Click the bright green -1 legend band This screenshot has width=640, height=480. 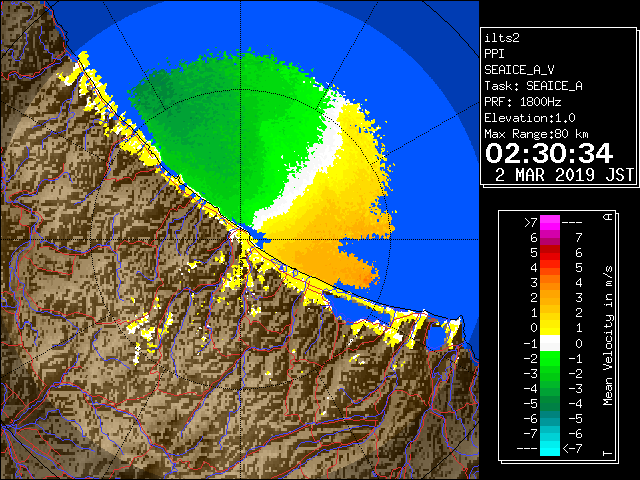click(550, 358)
